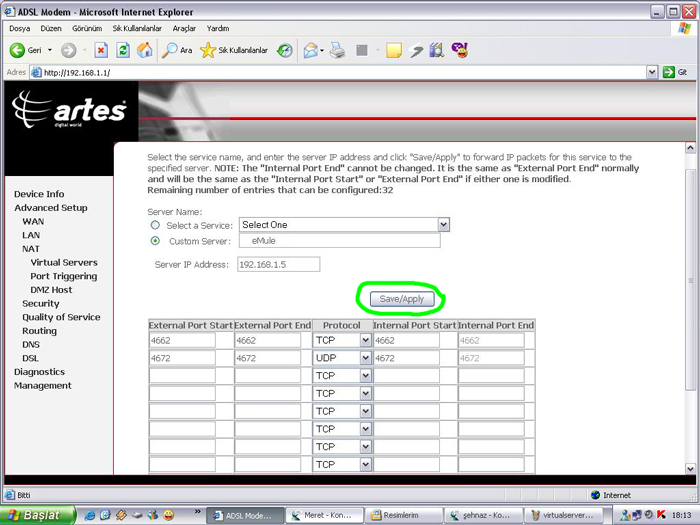Click External Port Start field containing 4662
700x525 pixels.
coord(182,341)
